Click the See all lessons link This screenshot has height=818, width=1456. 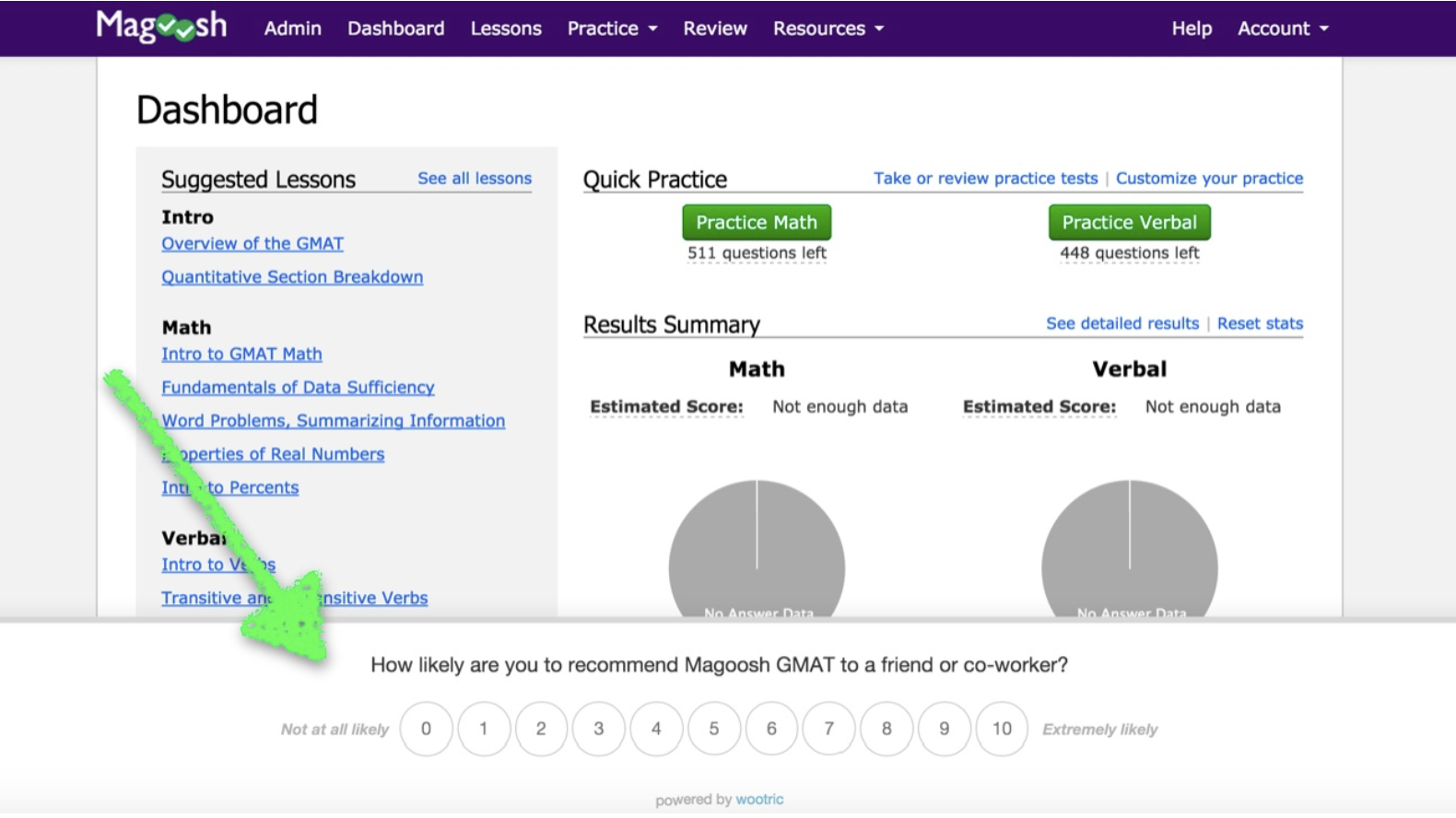click(x=475, y=179)
